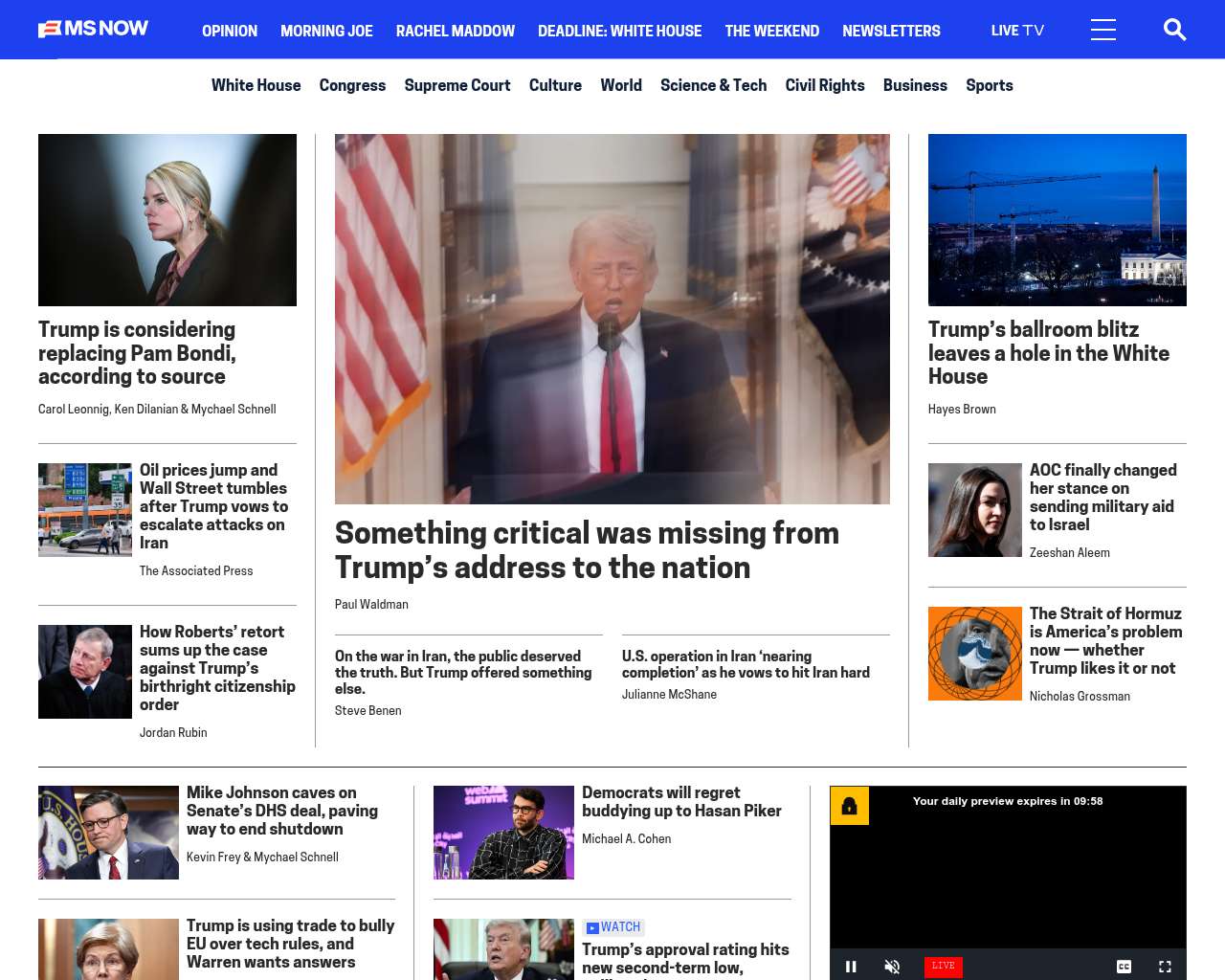1225x980 pixels.
Task: Read Democrats will regret Hasan Piker story
Action: [x=681, y=802]
